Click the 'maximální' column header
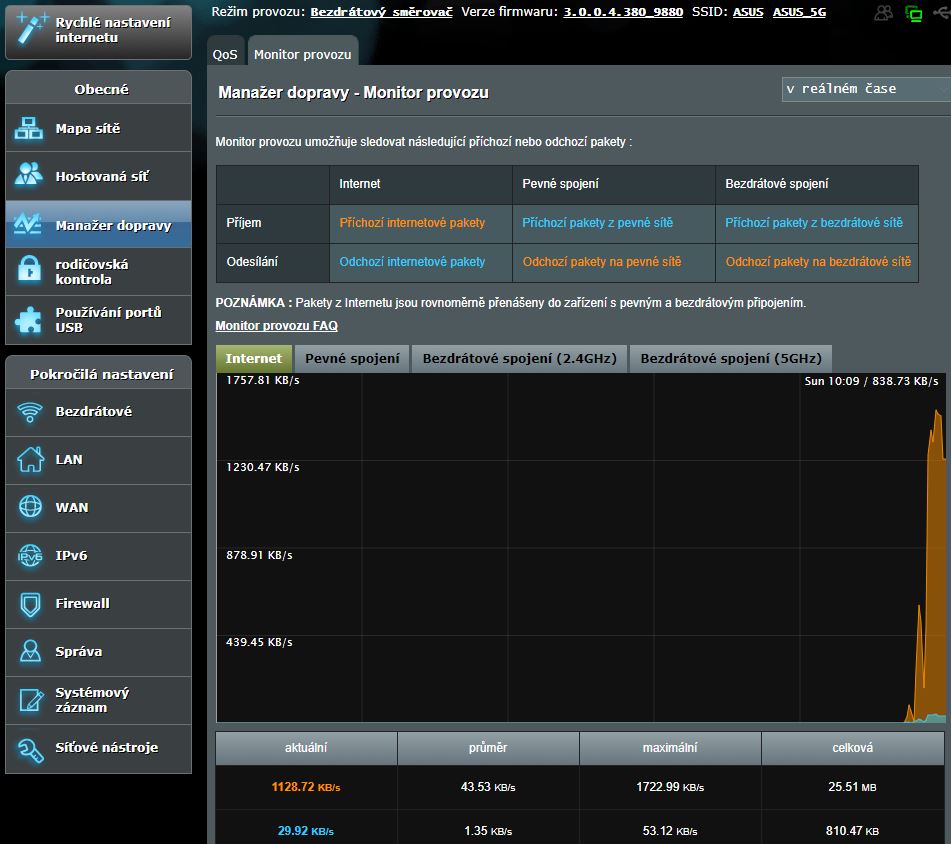This screenshot has height=844, width=951. 670,748
